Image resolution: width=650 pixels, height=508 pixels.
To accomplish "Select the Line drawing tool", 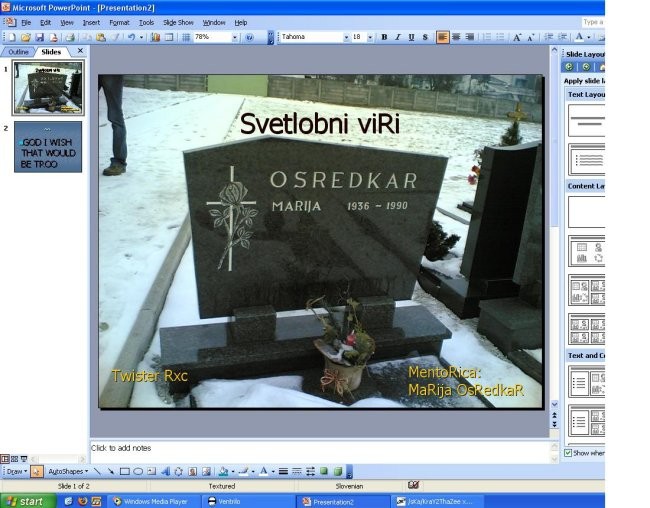I will pyautogui.click(x=97, y=472).
